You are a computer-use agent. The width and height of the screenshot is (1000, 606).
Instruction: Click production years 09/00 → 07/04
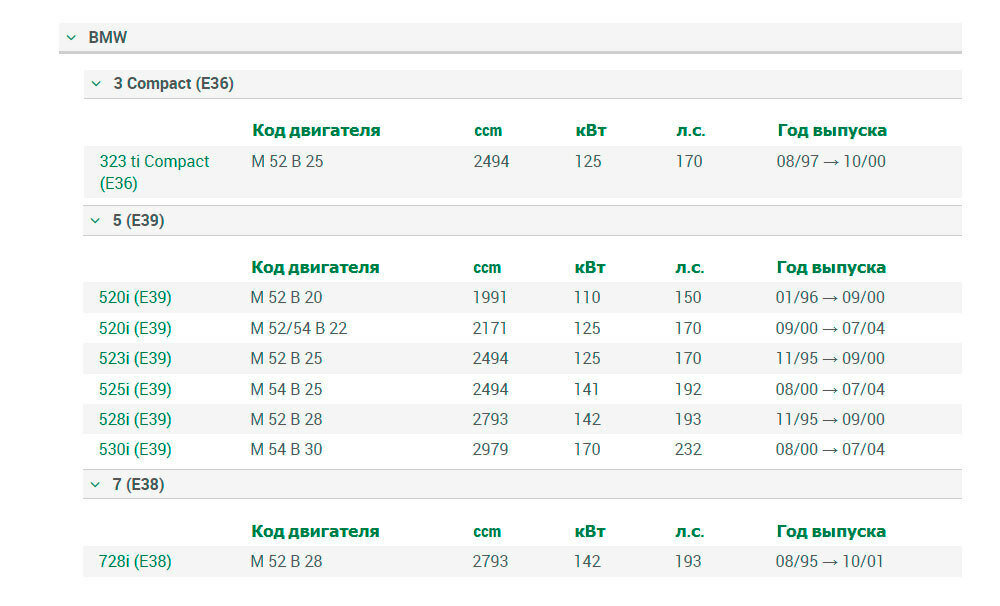pyautogui.click(x=830, y=328)
